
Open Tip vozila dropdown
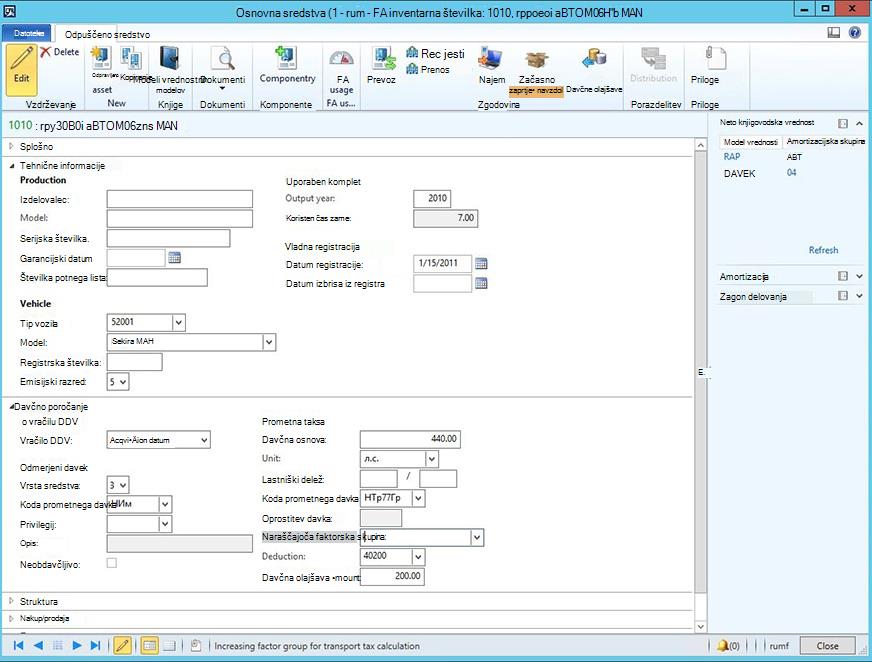pyautogui.click(x=179, y=322)
